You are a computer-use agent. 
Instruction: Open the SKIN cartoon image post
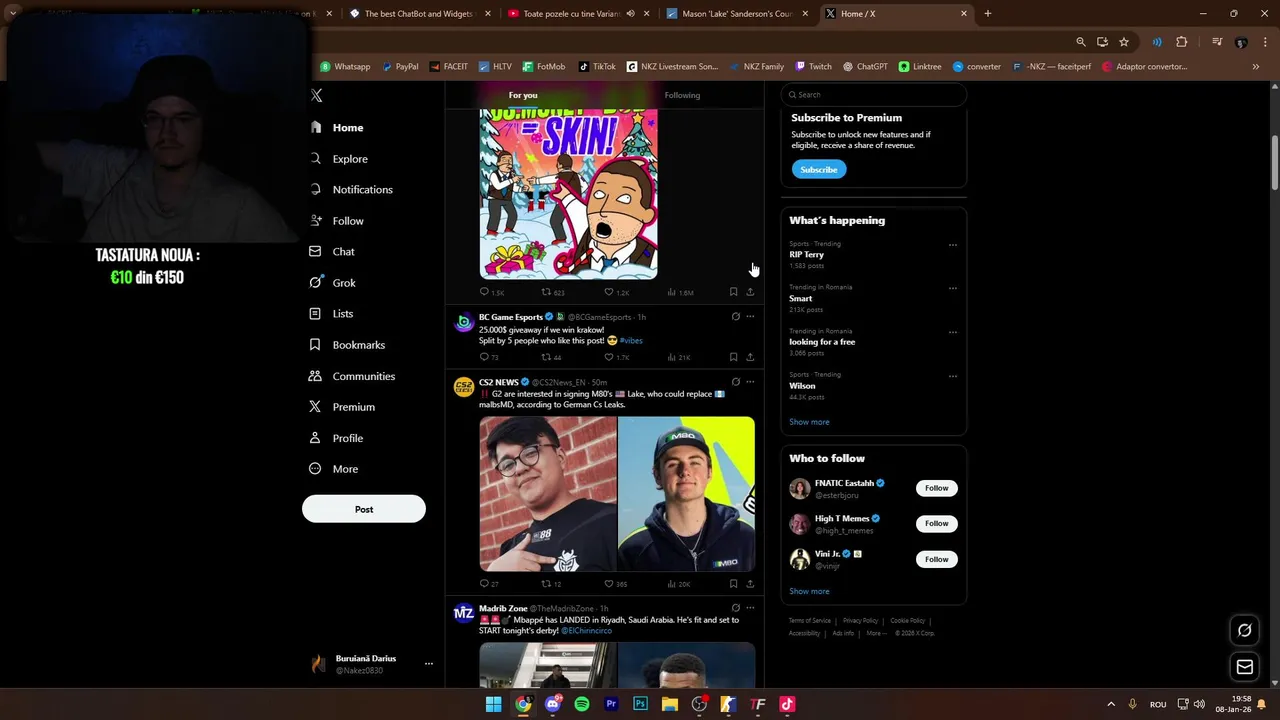pos(569,194)
